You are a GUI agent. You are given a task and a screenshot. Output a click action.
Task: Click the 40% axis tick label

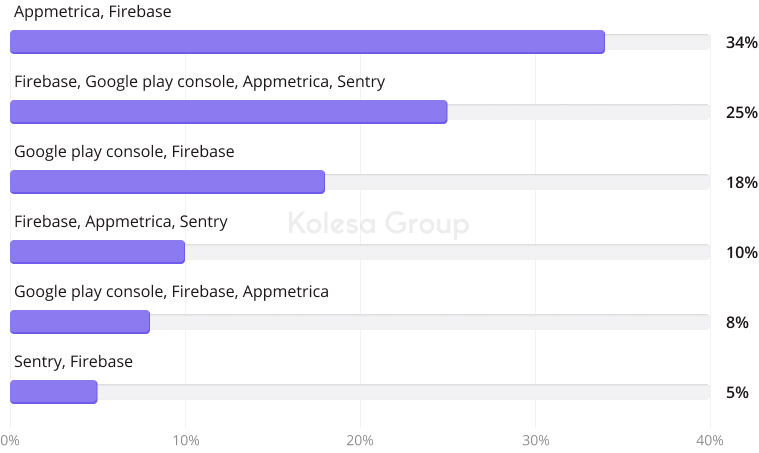[x=709, y=440]
